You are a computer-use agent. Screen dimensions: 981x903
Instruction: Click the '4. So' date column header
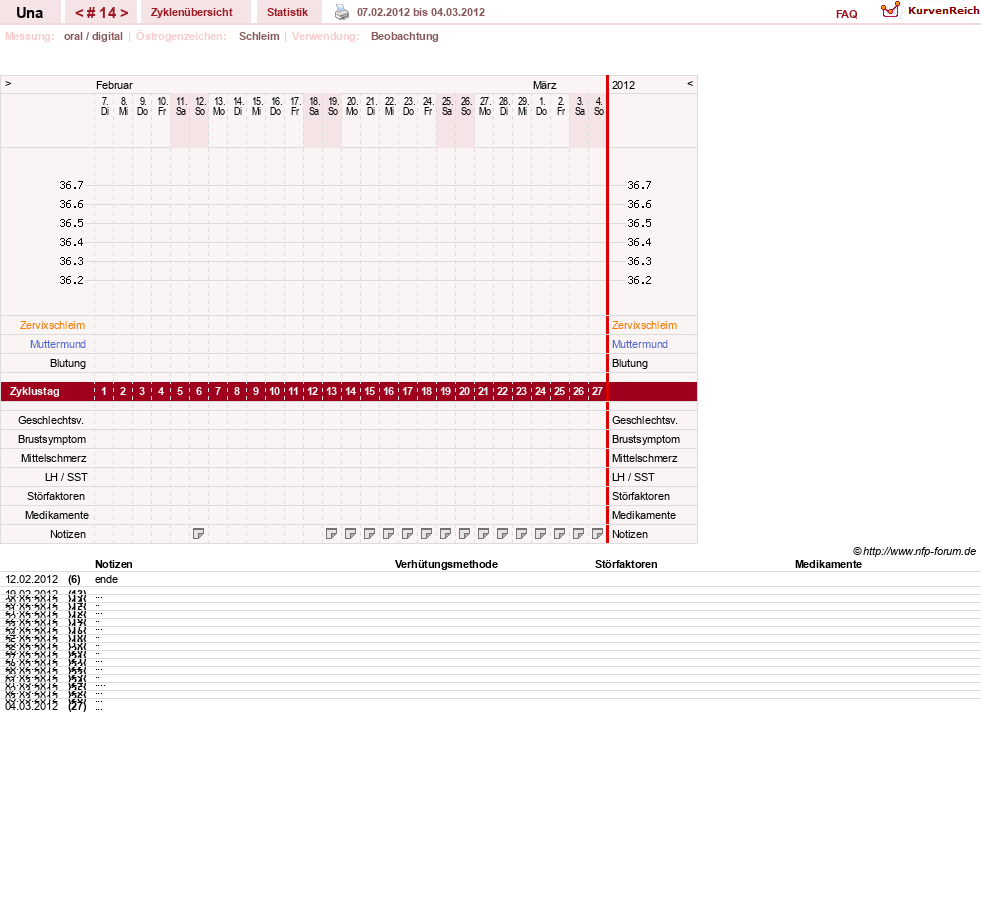tap(599, 106)
